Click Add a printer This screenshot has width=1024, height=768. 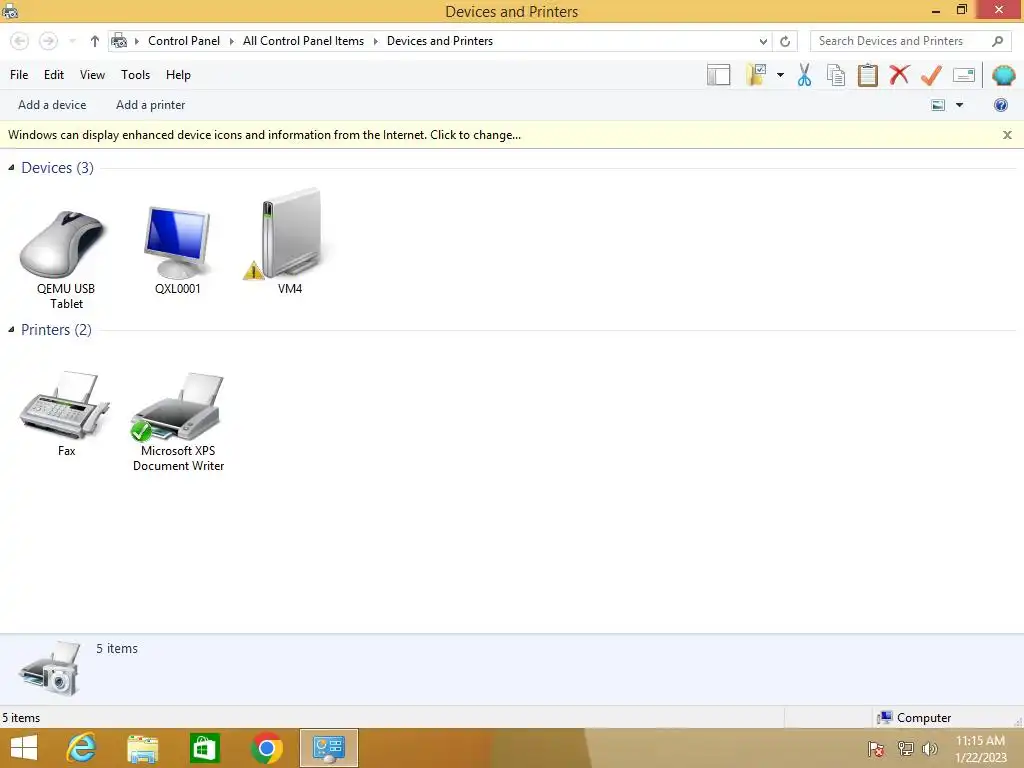point(150,105)
